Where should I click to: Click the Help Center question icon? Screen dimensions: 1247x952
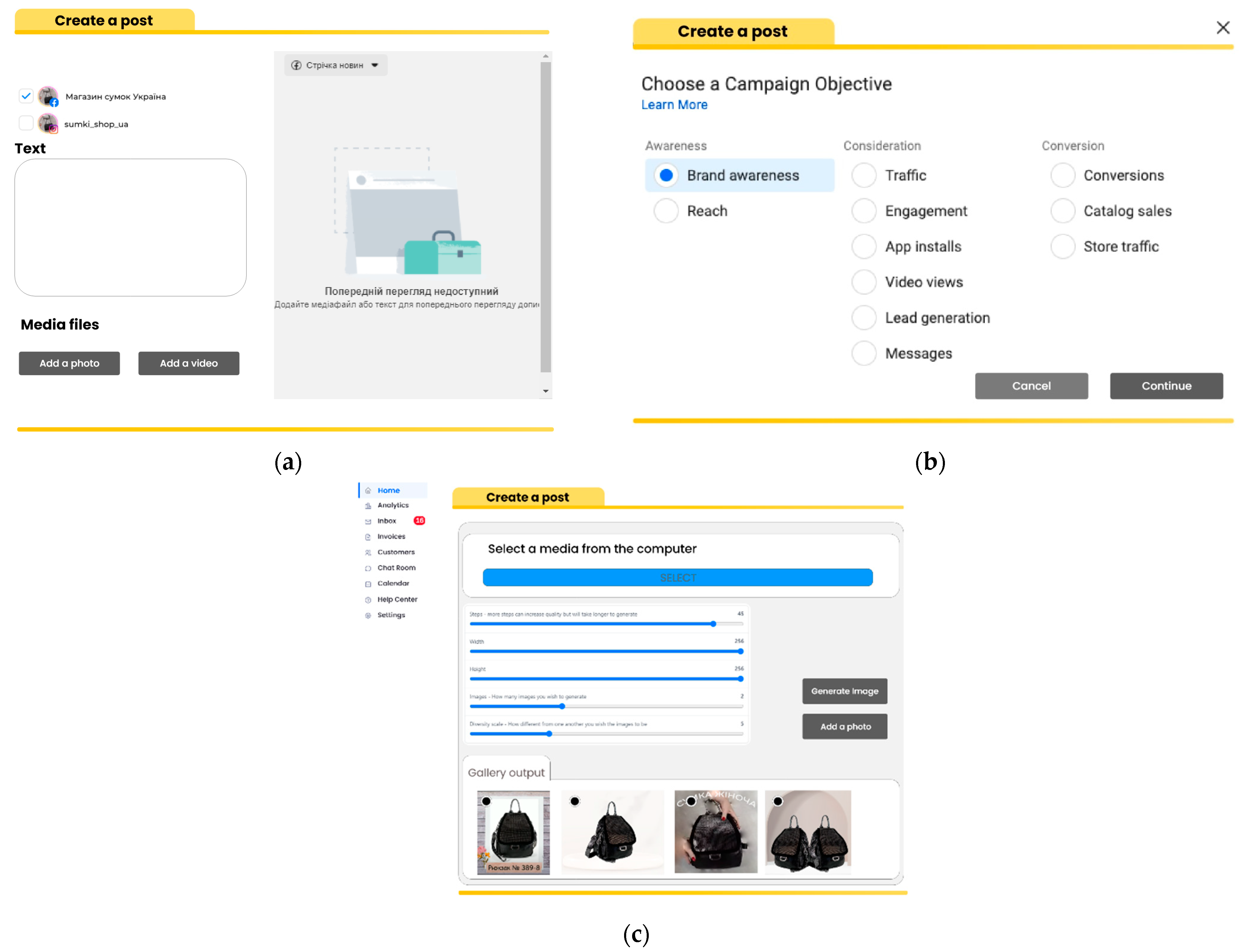[x=368, y=599]
